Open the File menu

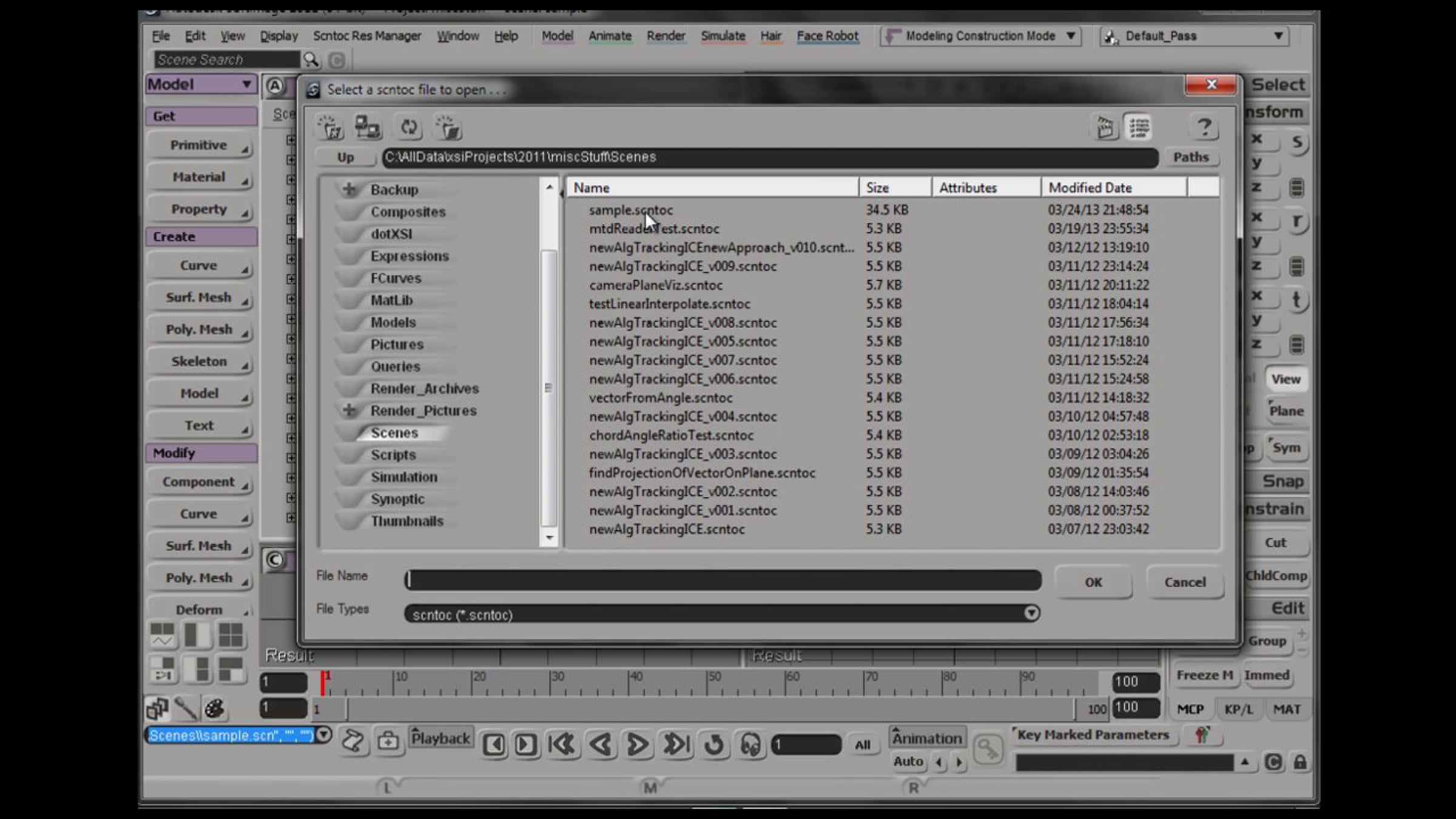[161, 36]
